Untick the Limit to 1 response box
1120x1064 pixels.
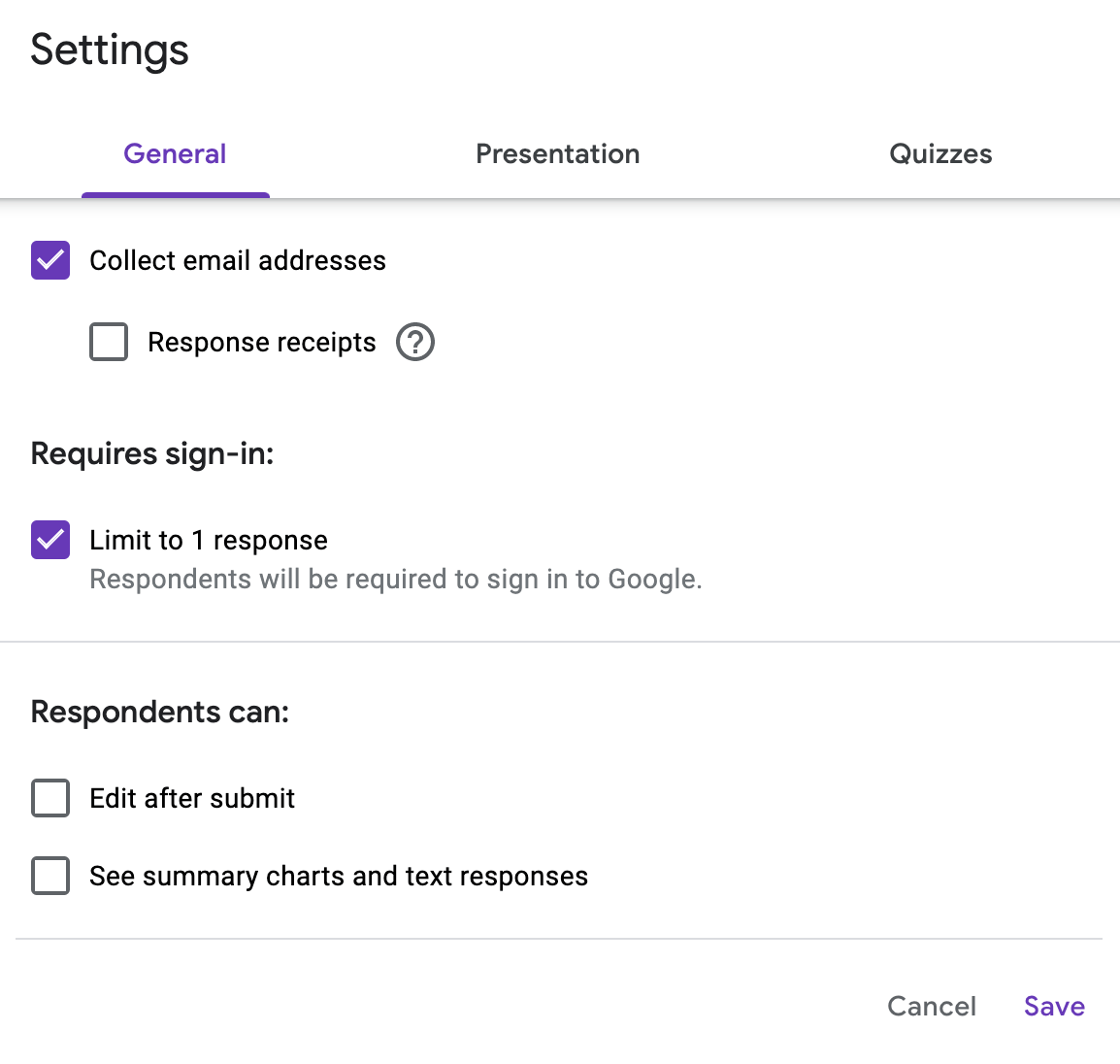tap(50, 540)
